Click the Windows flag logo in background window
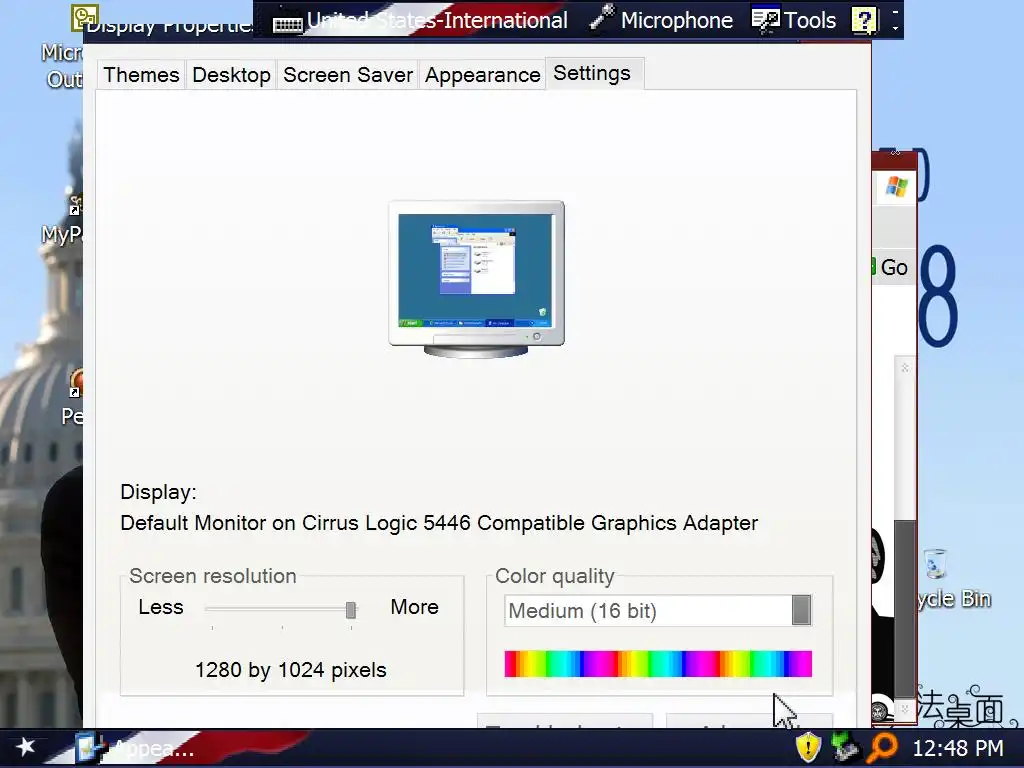The height and width of the screenshot is (768, 1024). click(x=896, y=187)
